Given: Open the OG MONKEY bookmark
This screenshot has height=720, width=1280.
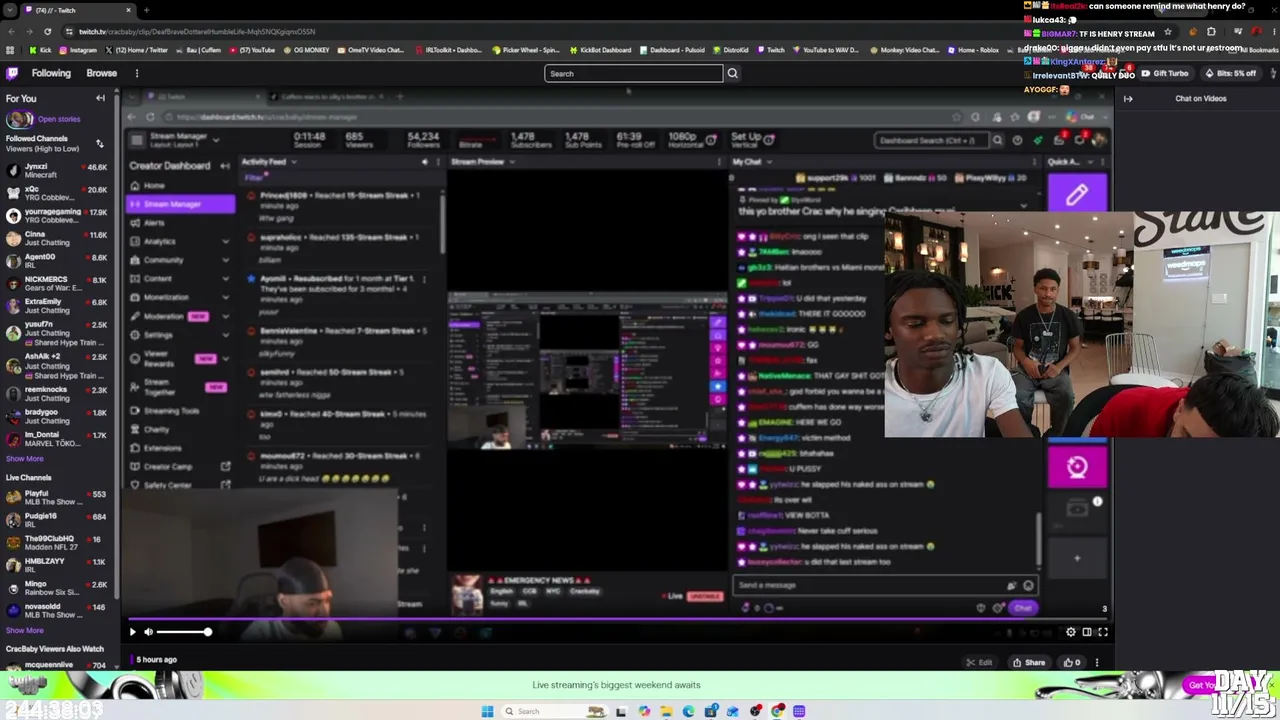Looking at the screenshot, I should tap(305, 50).
